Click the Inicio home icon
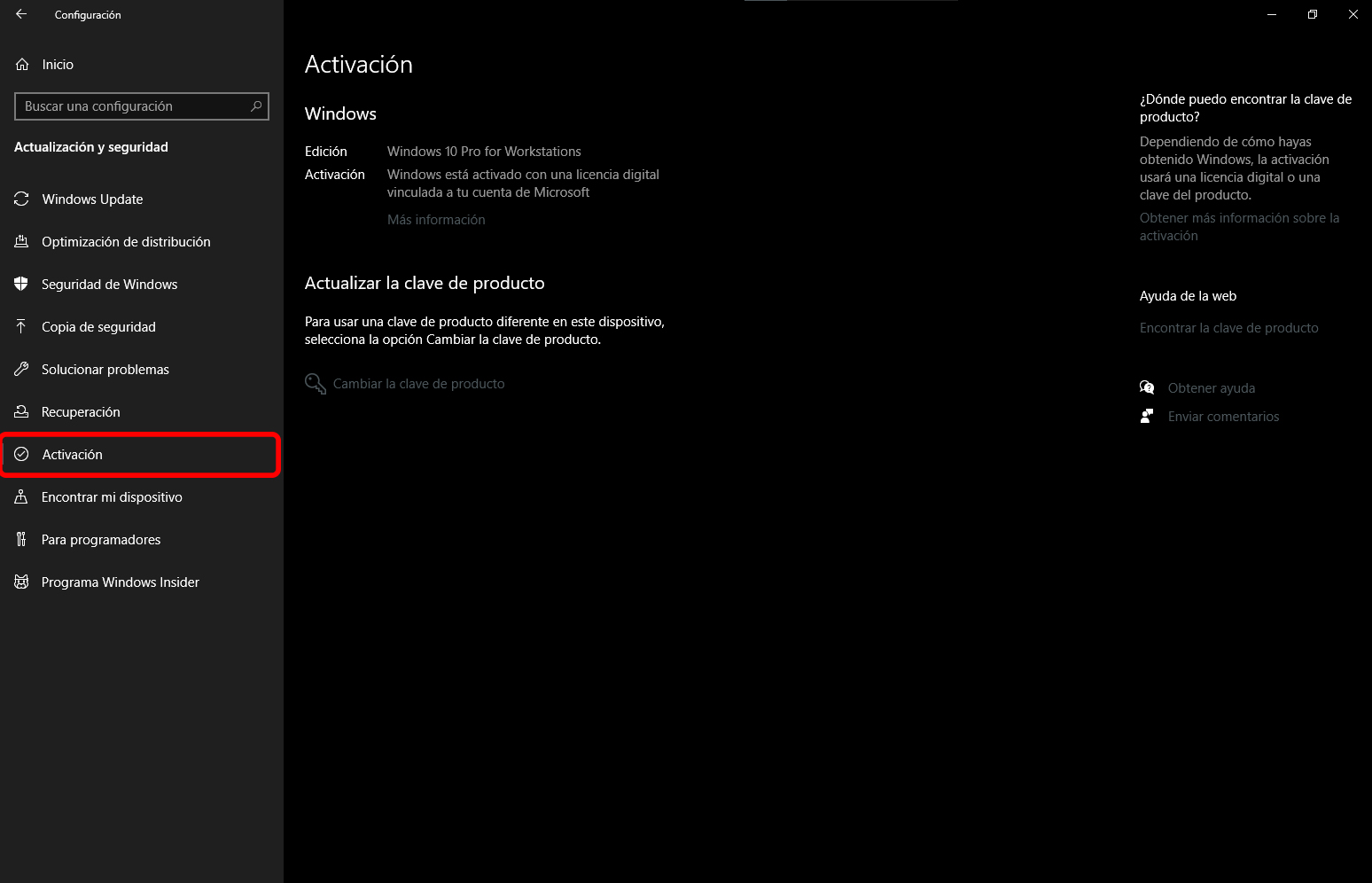The height and width of the screenshot is (883, 1372). tap(21, 64)
